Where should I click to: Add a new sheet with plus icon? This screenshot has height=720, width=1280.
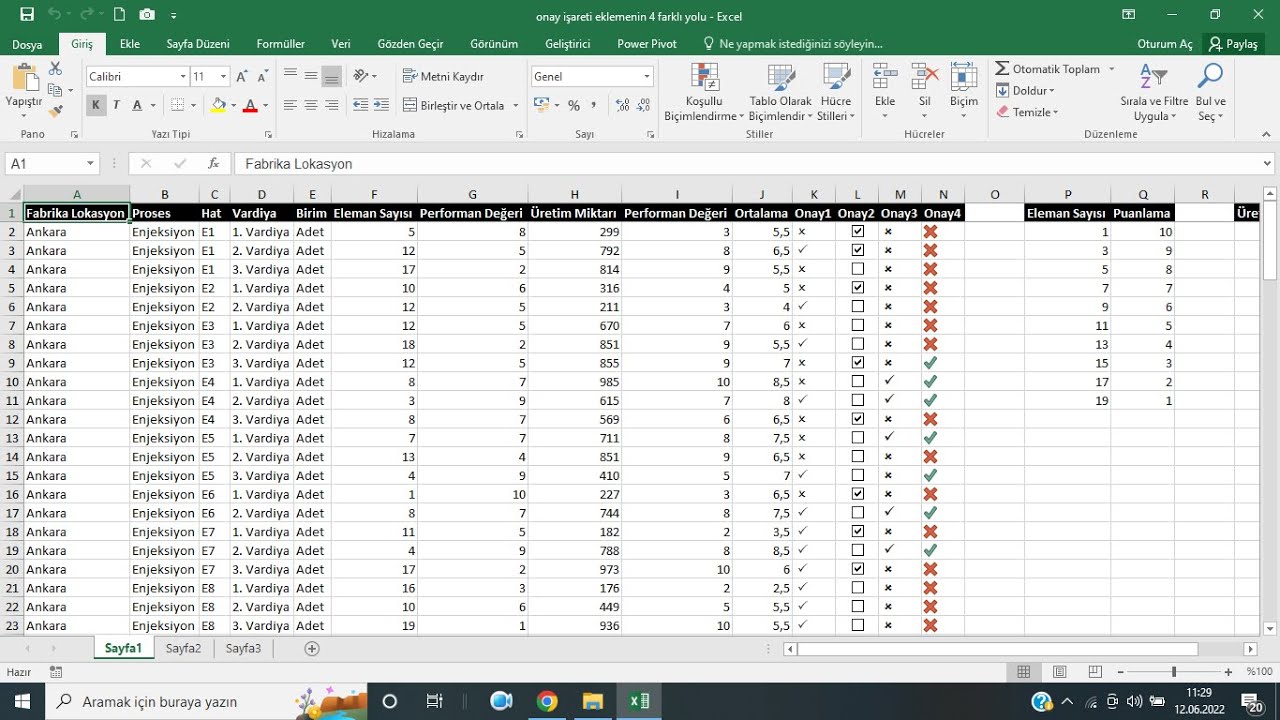pyautogui.click(x=312, y=648)
